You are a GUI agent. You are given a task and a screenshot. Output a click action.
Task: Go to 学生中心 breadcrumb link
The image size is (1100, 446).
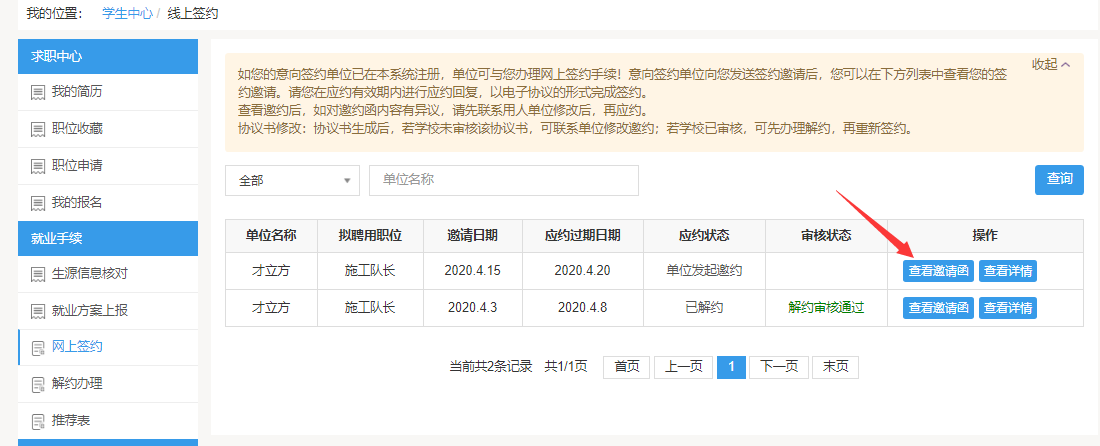pos(126,14)
